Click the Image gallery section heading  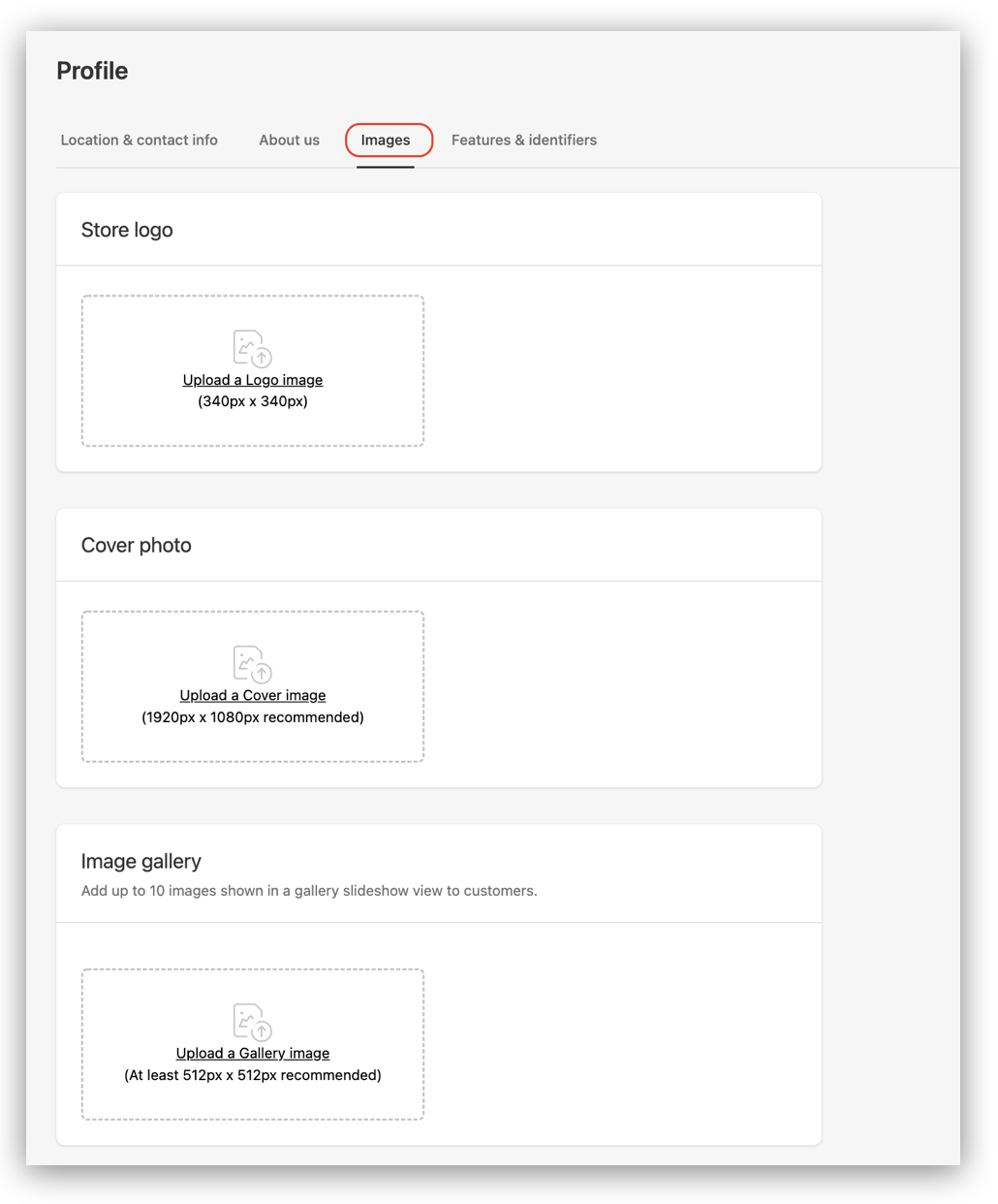pyautogui.click(x=141, y=862)
